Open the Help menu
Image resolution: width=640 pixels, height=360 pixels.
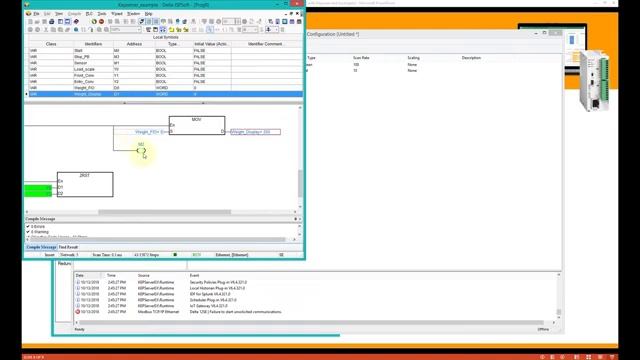pyautogui.click(x=148, y=13)
